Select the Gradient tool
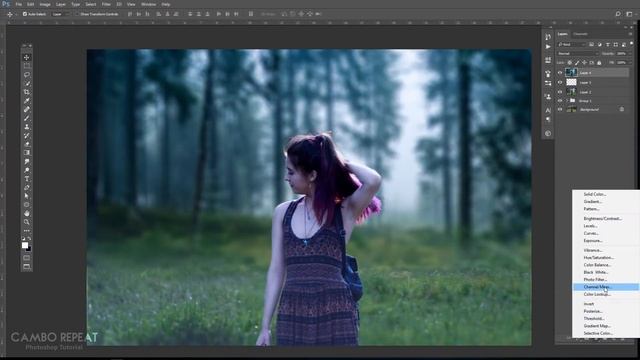This screenshot has height=360, width=640. pyautogui.click(x=27, y=153)
